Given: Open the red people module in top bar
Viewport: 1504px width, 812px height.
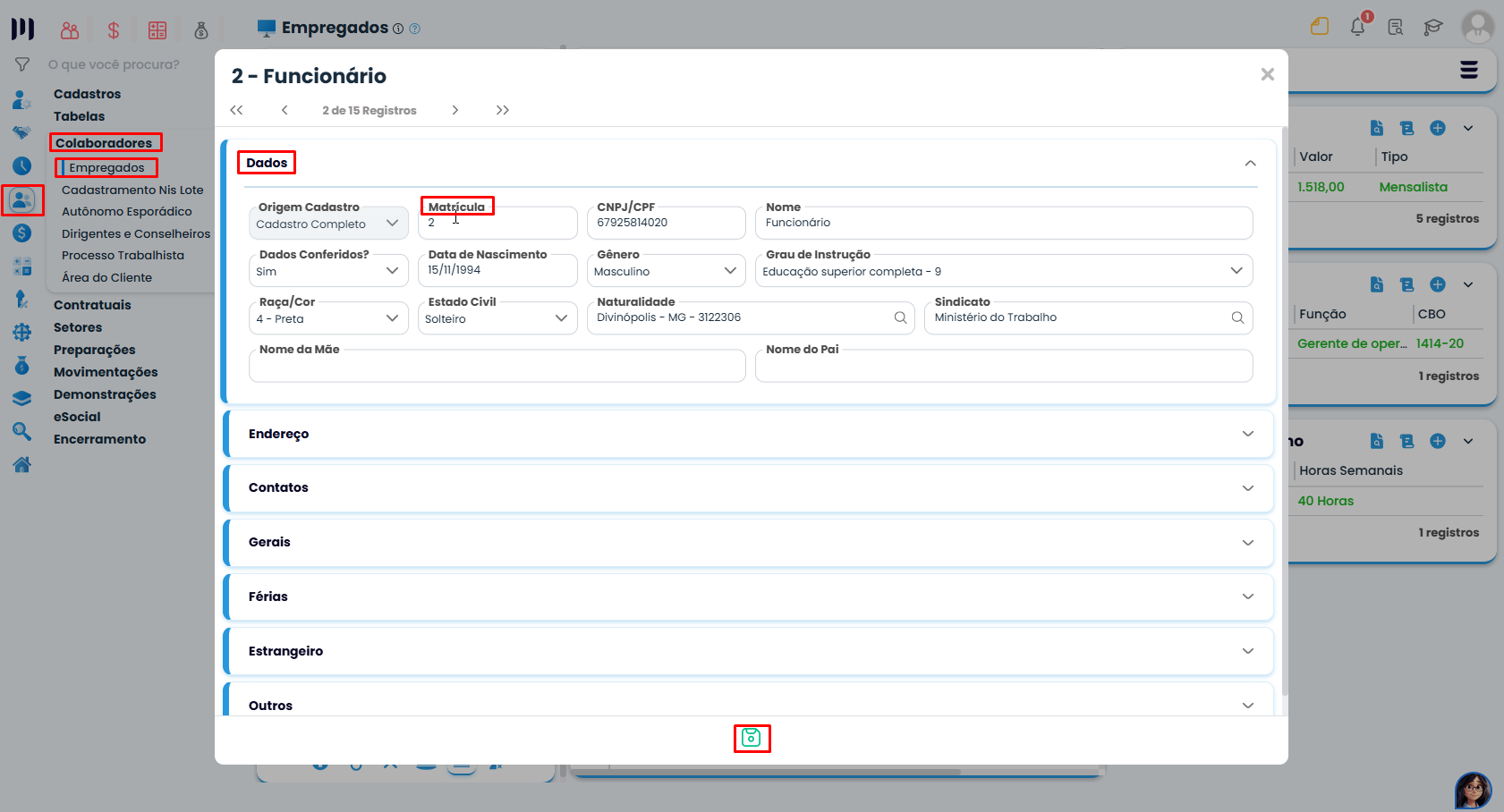Looking at the screenshot, I should [70, 30].
